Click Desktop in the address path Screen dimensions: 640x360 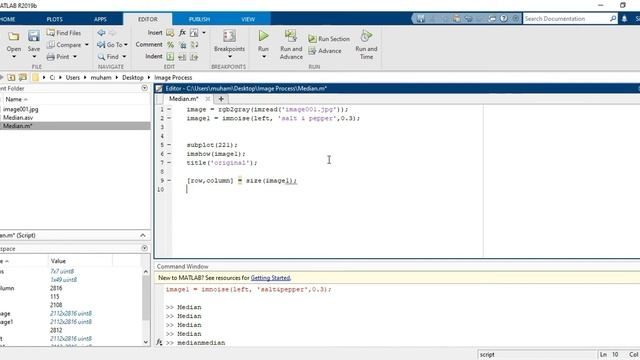click(x=133, y=78)
